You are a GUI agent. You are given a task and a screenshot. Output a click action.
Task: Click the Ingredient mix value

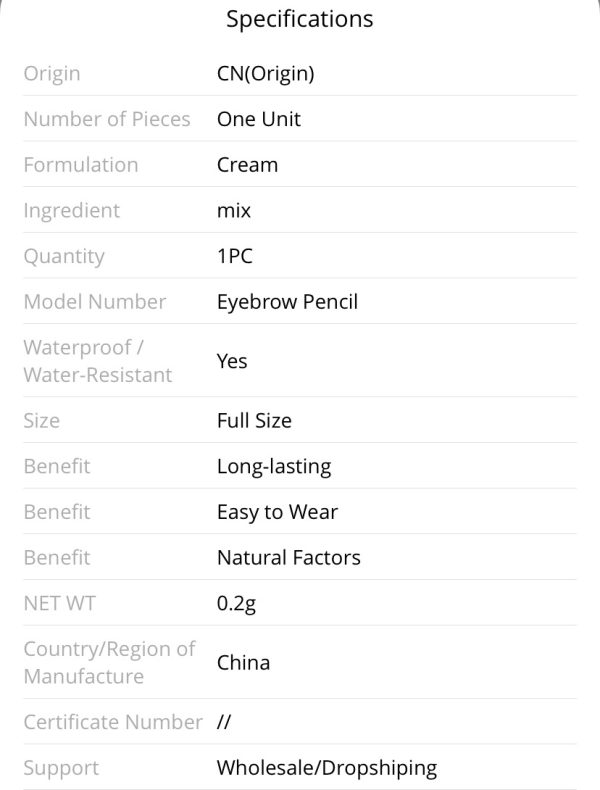pyautogui.click(x=234, y=211)
